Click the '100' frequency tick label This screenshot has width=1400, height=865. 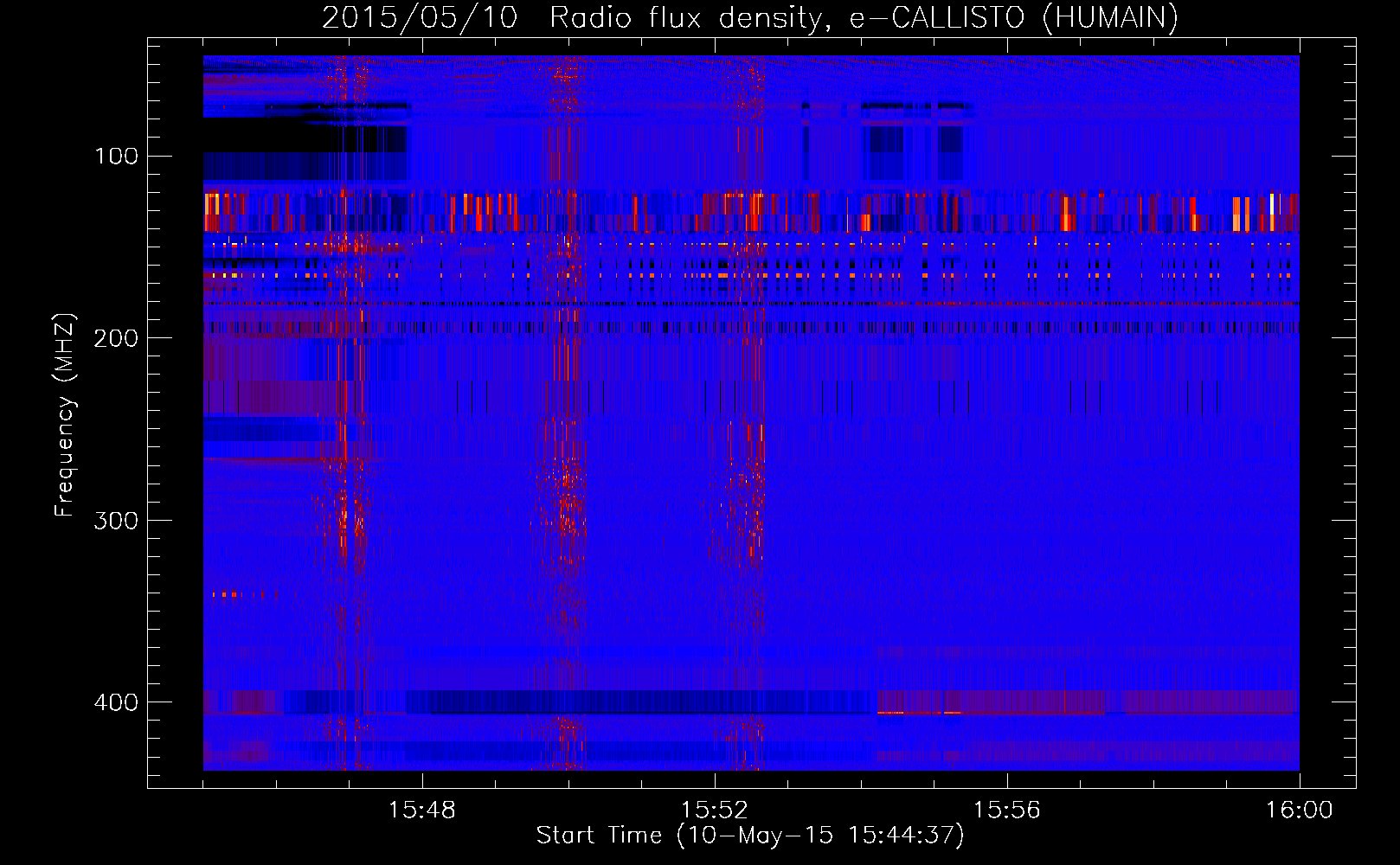tap(116, 157)
